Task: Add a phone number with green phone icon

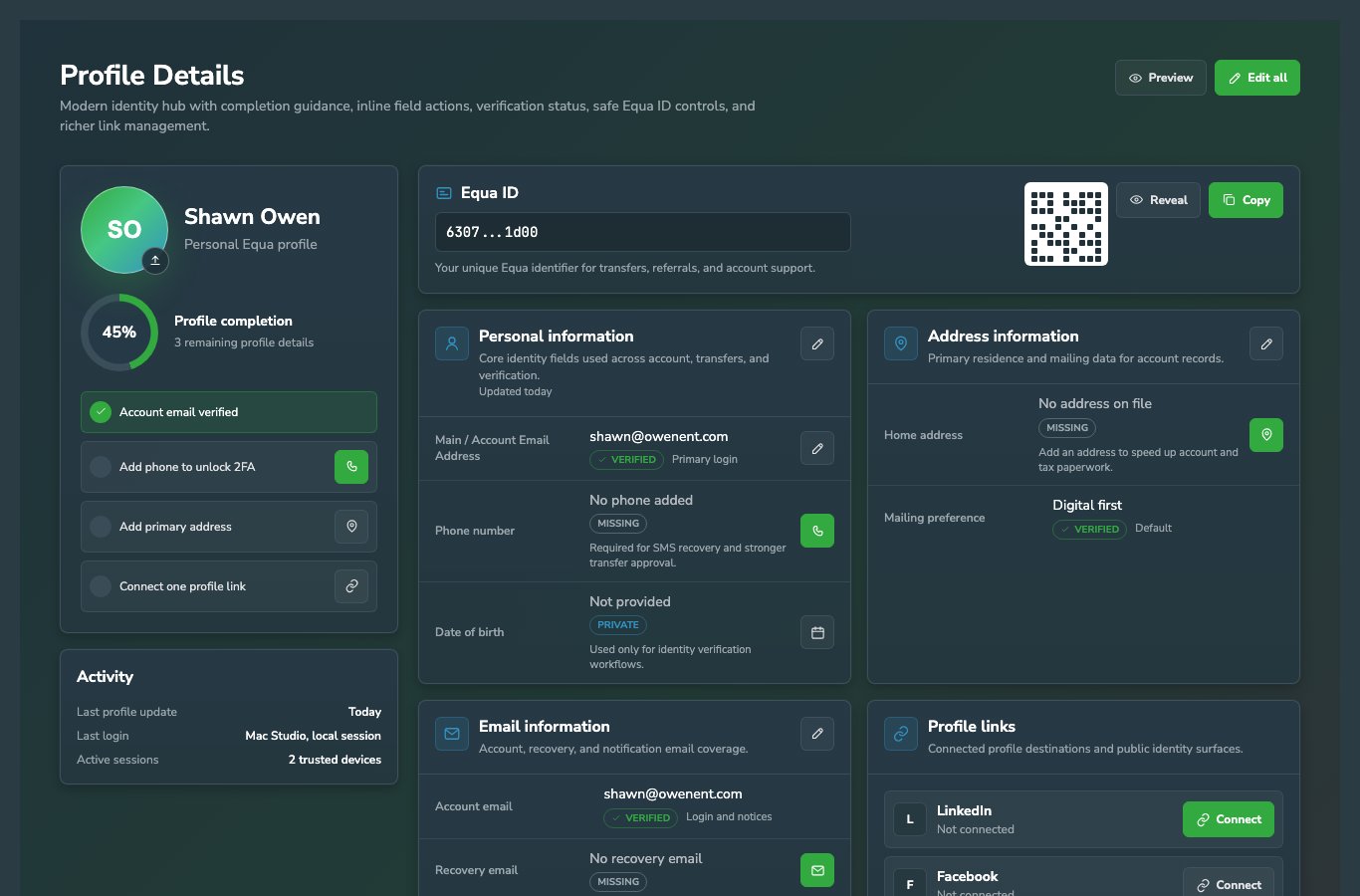Action: point(817,531)
